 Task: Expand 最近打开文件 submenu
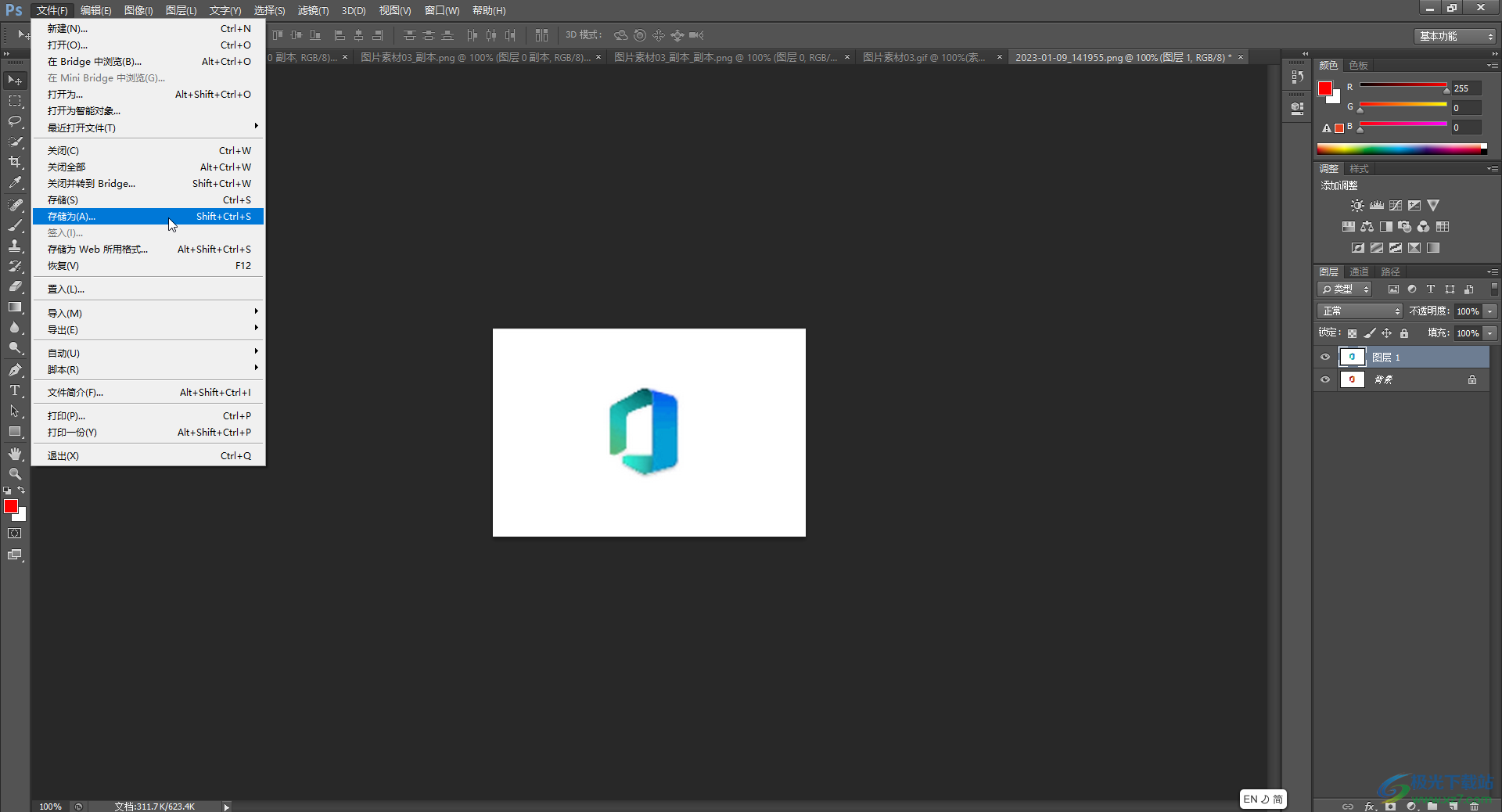[x=149, y=128]
